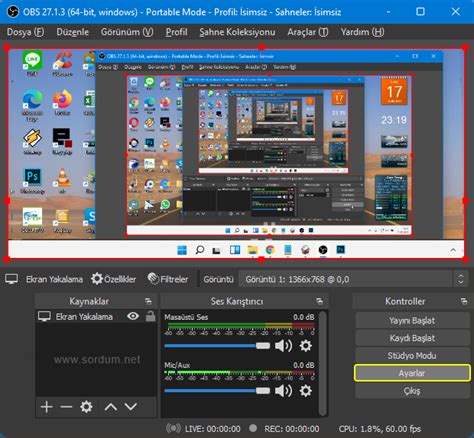Click the Mic/Aux volume slider

(217, 391)
